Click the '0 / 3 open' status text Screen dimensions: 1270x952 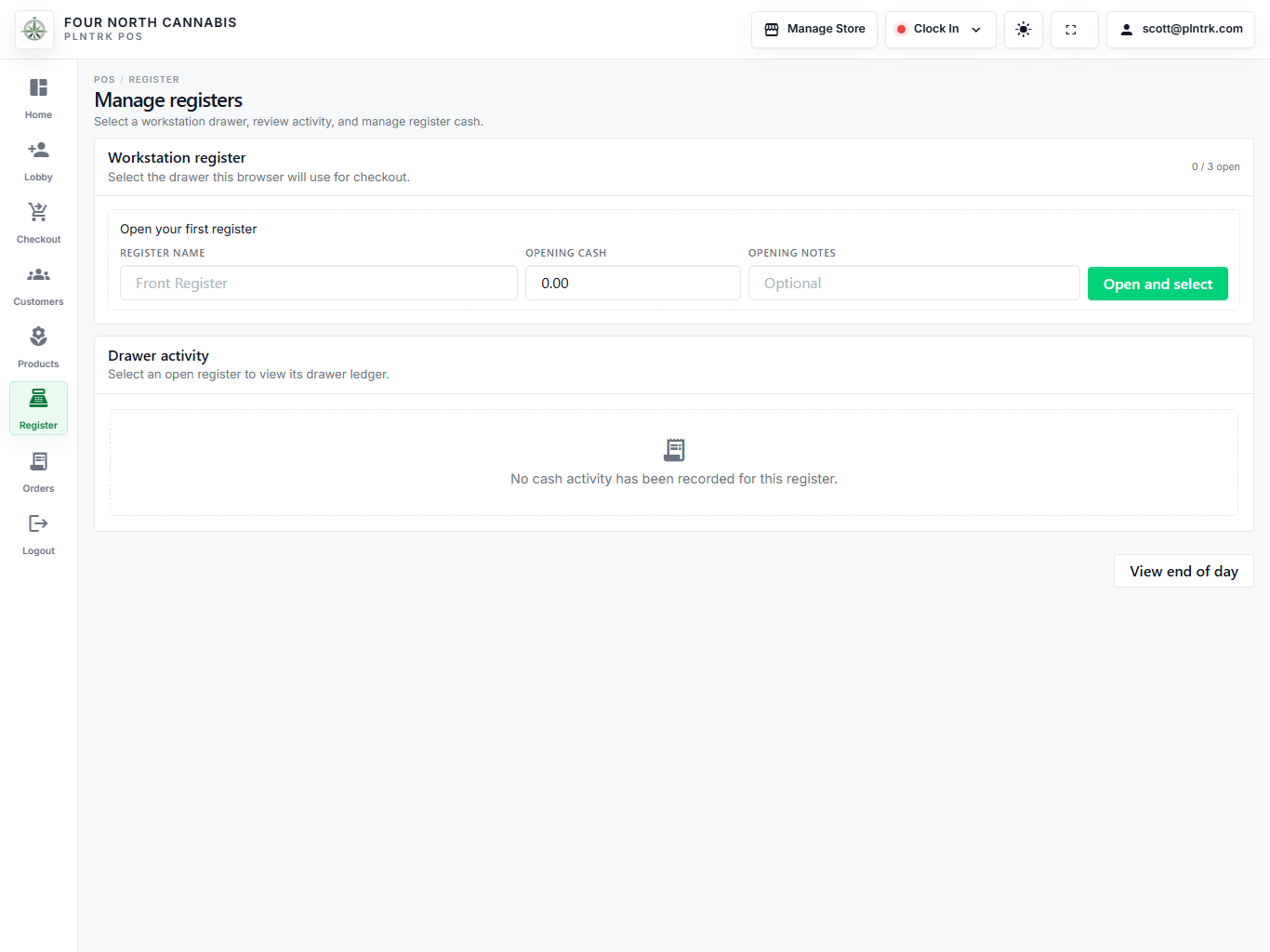click(1216, 166)
